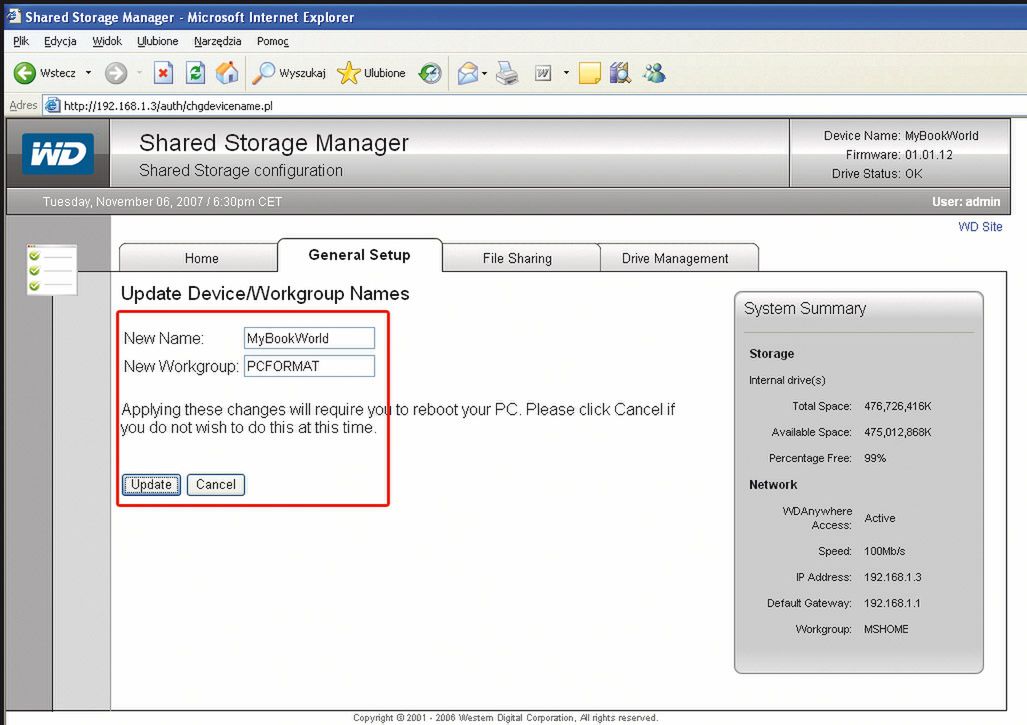The image size is (1027, 725).
Task: Open the Edit button dropdown arrow
Action: coord(566,73)
